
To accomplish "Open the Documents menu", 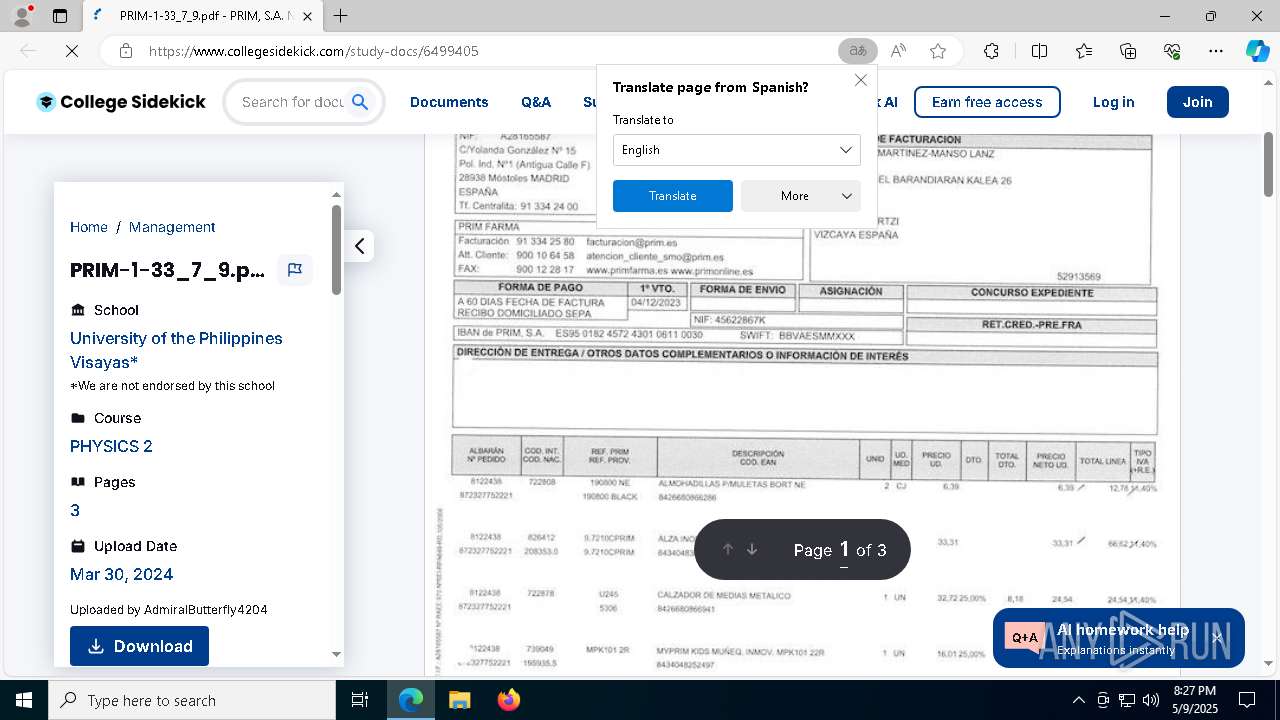I will click(449, 102).
